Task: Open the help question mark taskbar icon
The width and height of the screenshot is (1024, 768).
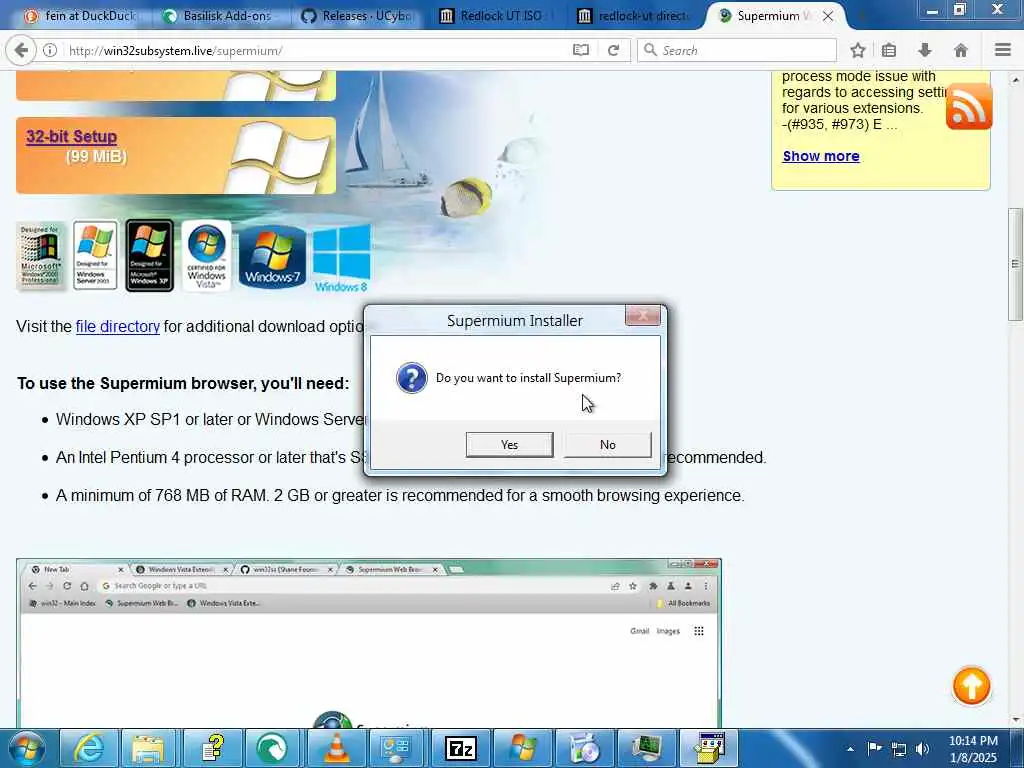Action: click(212, 748)
